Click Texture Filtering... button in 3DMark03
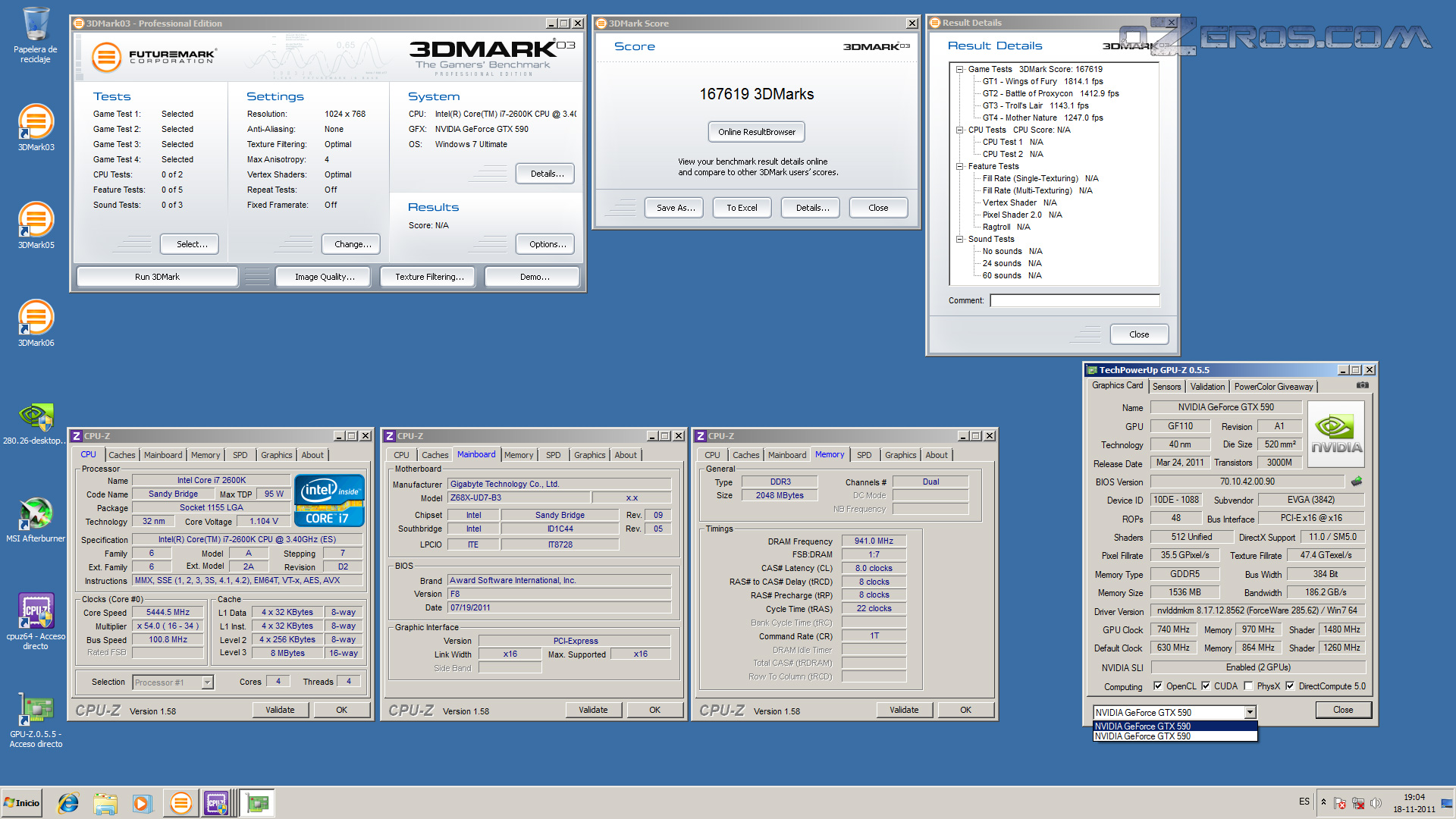The image size is (1456, 819). pos(428,277)
